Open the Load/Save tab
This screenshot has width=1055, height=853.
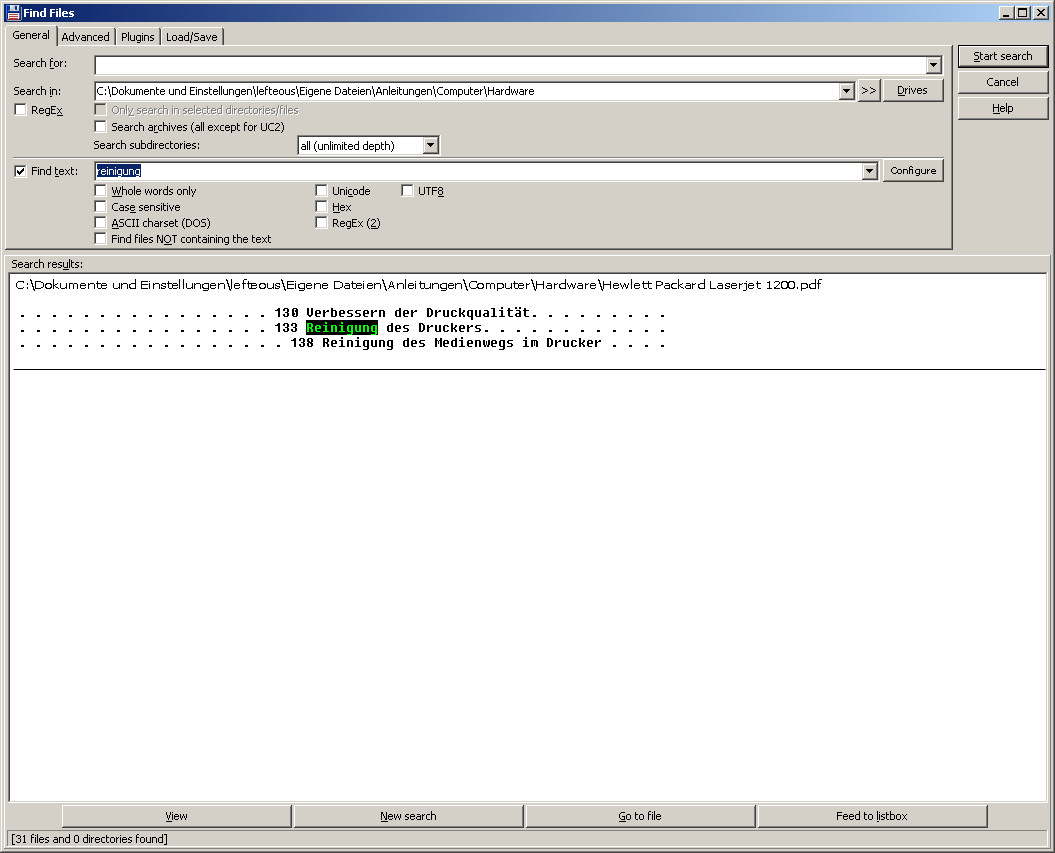pos(192,37)
